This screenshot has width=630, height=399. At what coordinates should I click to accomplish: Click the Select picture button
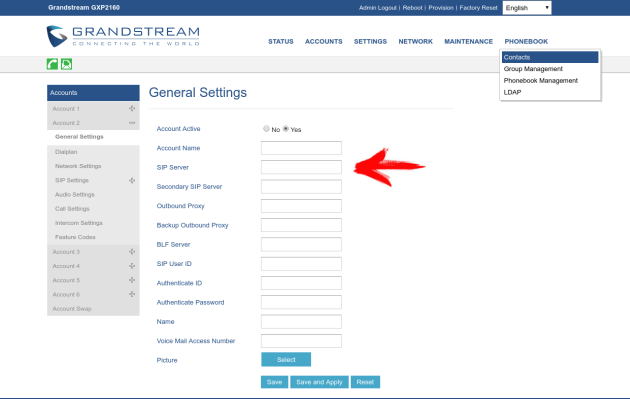tap(286, 360)
